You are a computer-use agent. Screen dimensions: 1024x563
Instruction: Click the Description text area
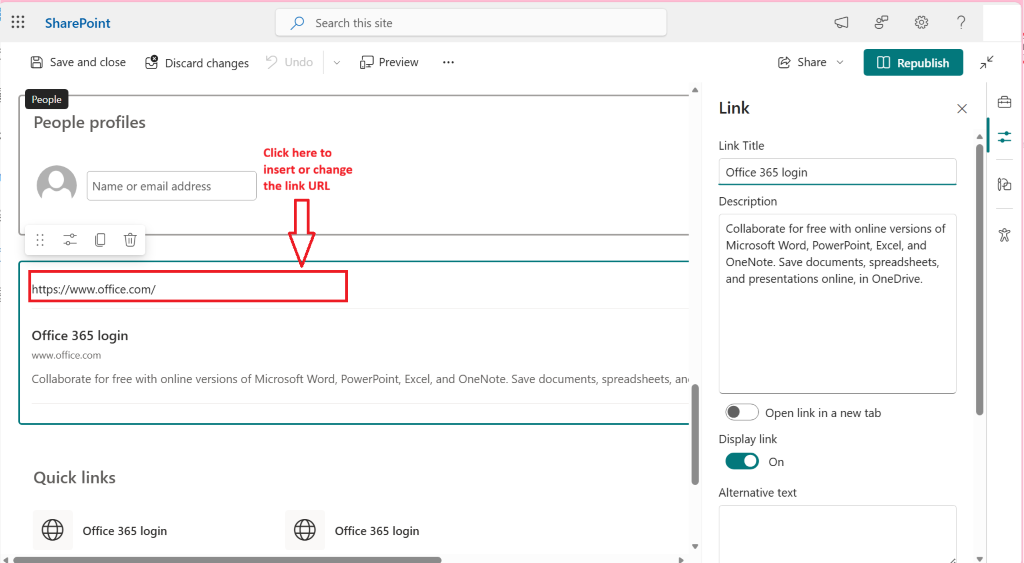[x=837, y=304]
